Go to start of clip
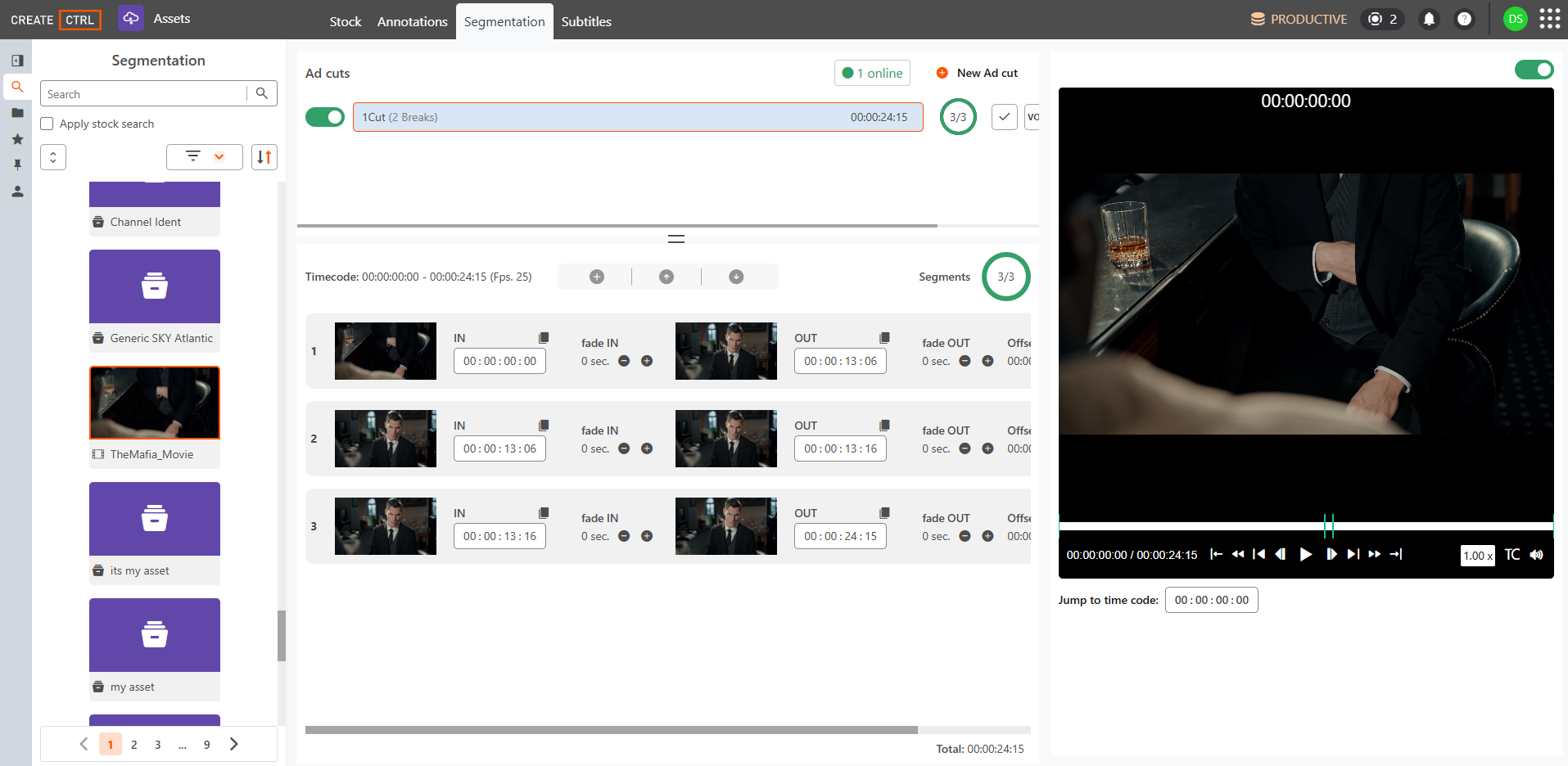1568x766 pixels. coord(1217,555)
